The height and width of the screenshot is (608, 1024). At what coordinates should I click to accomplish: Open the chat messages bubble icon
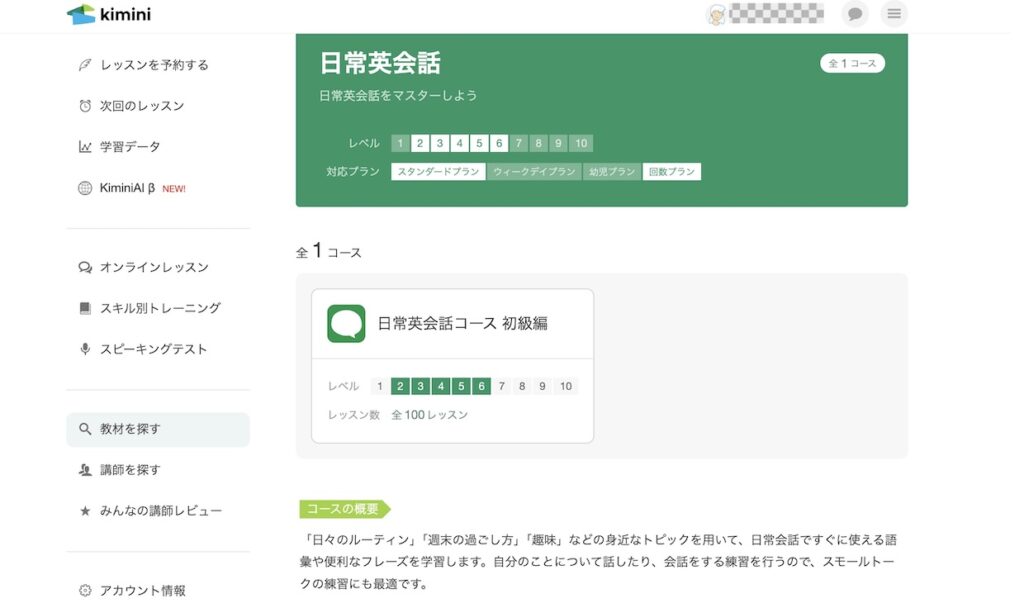855,14
